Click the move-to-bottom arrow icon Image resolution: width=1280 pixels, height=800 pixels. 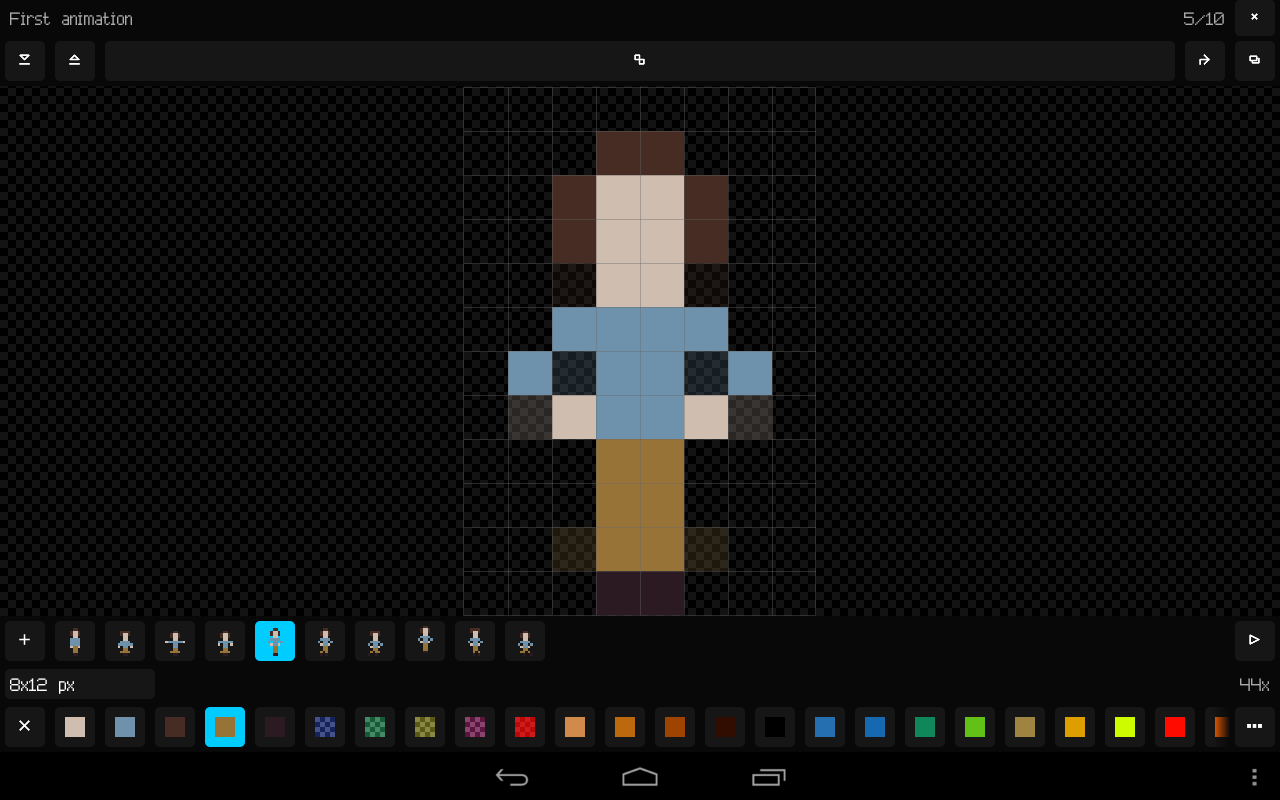point(25,60)
